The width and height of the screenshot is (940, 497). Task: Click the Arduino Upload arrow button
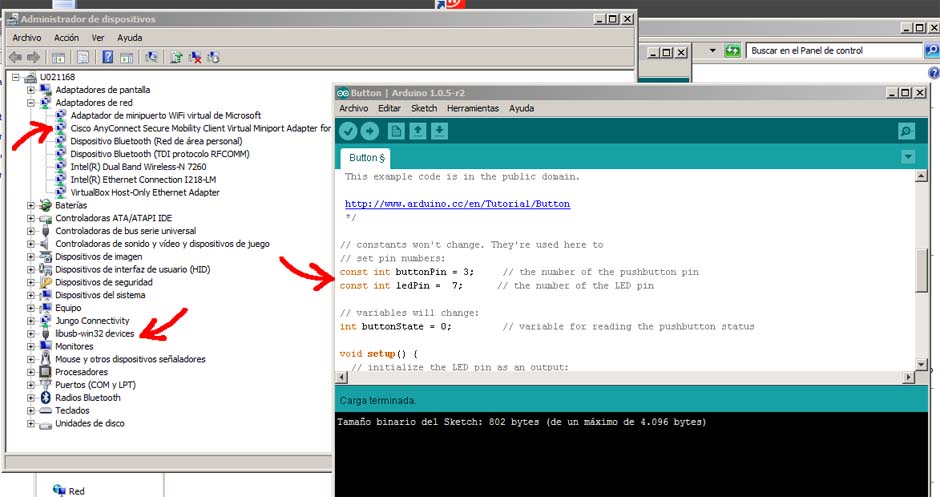(369, 131)
